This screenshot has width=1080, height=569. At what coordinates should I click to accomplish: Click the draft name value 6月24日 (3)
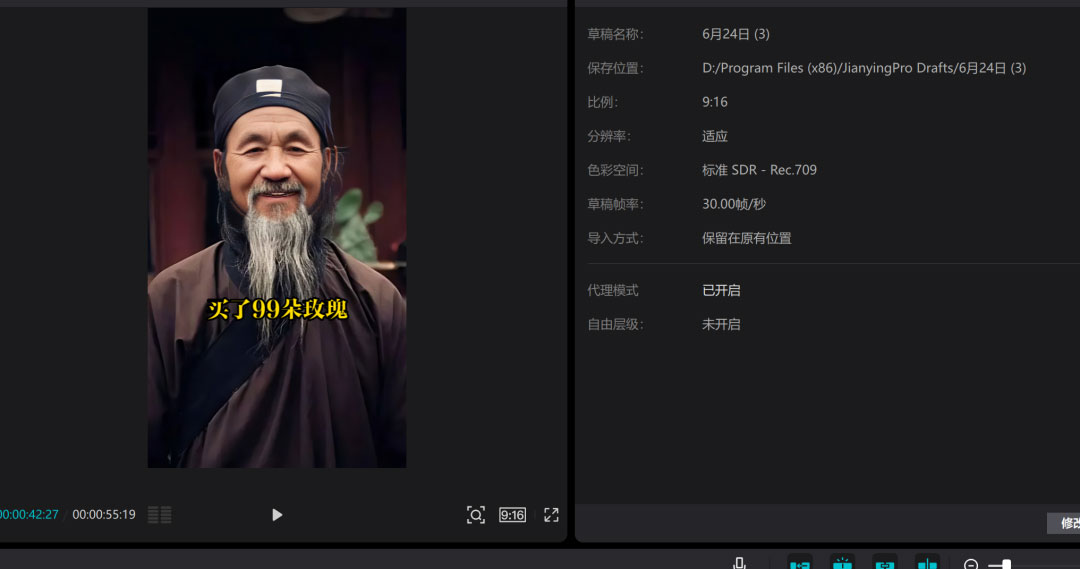click(x=735, y=34)
